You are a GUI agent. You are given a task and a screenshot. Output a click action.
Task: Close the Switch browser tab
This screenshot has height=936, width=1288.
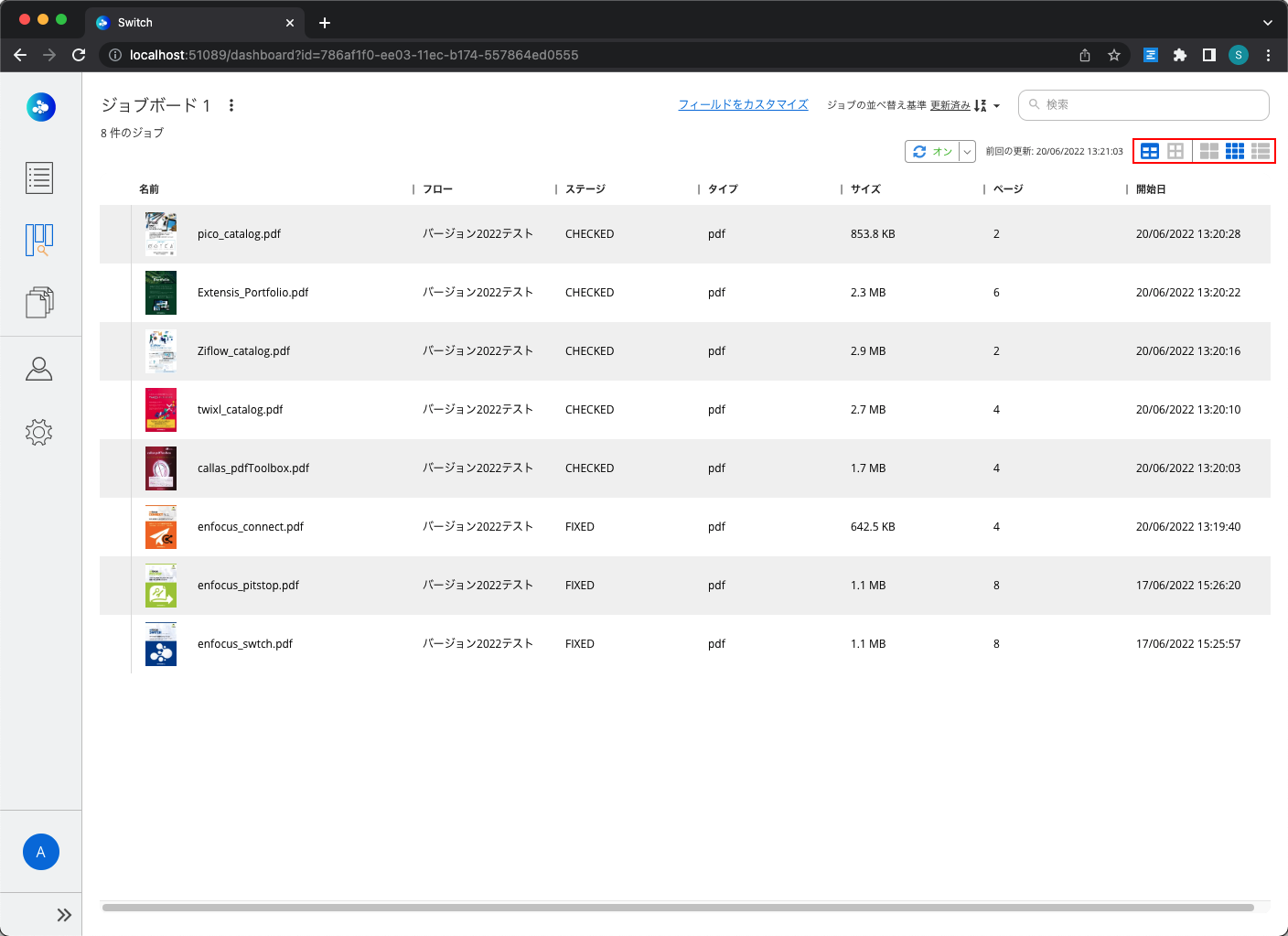290,23
